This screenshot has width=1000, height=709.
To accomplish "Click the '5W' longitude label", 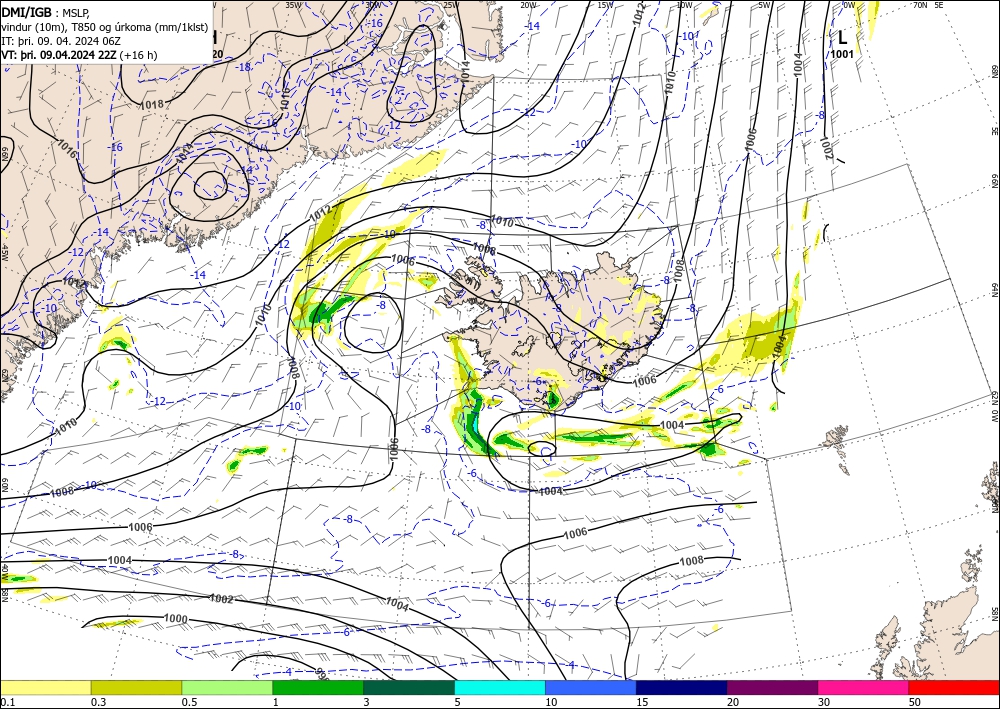I will click(765, 5).
